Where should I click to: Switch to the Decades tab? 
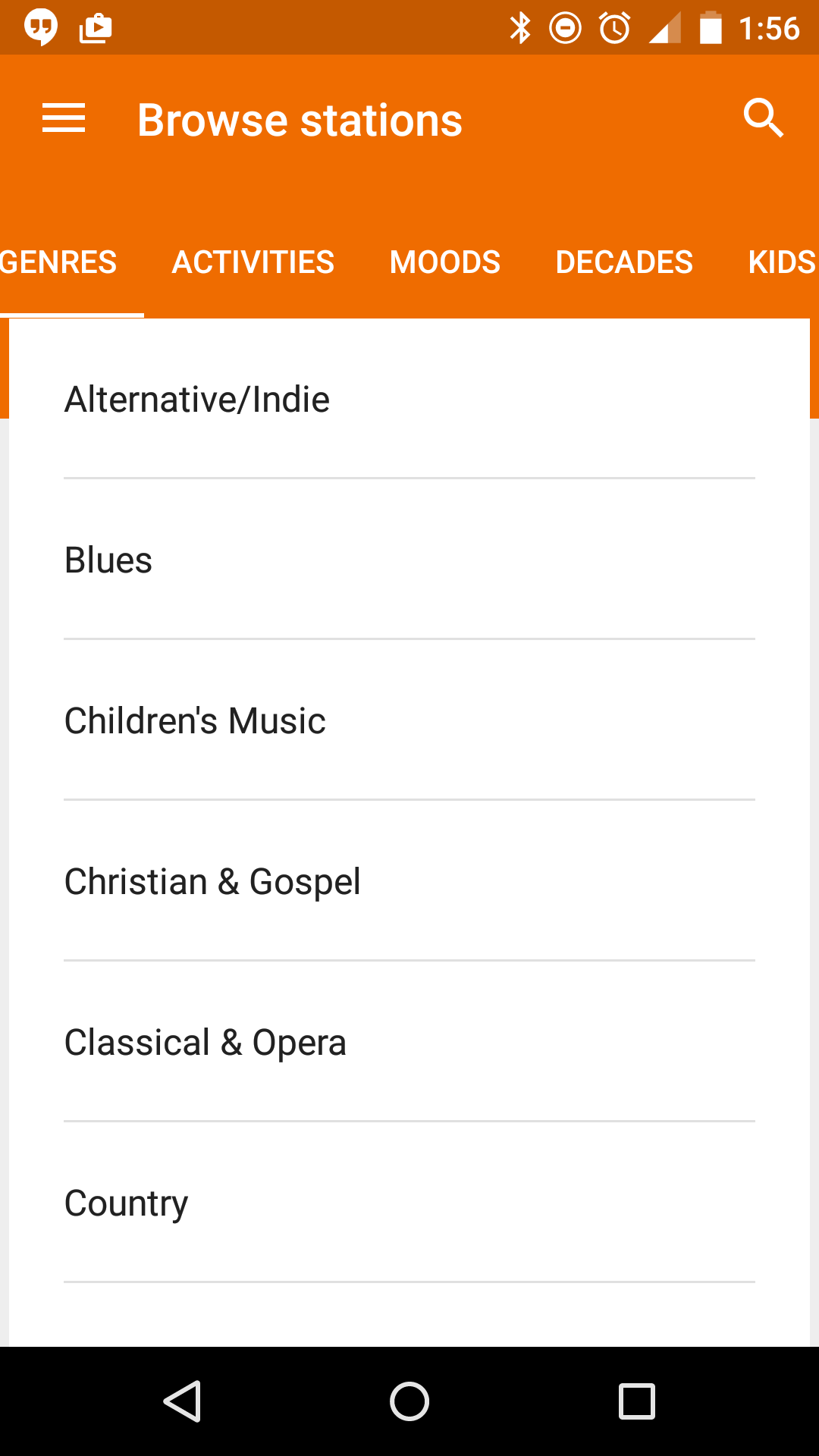[x=624, y=262]
